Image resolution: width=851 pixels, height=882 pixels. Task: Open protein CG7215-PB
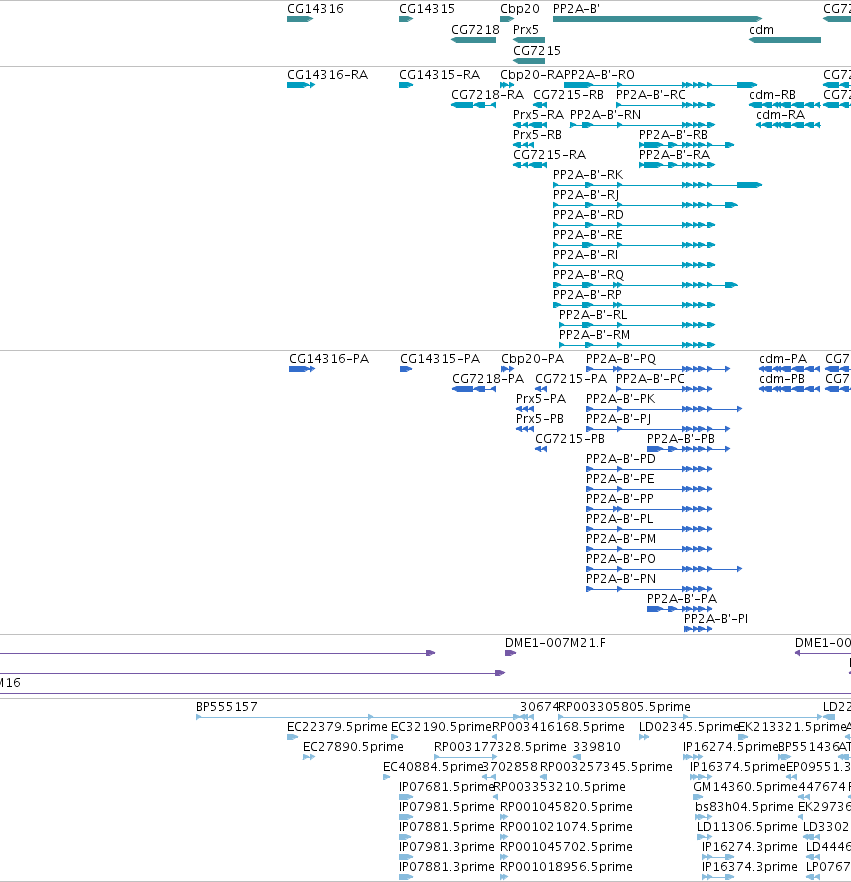pyautogui.click(x=570, y=439)
